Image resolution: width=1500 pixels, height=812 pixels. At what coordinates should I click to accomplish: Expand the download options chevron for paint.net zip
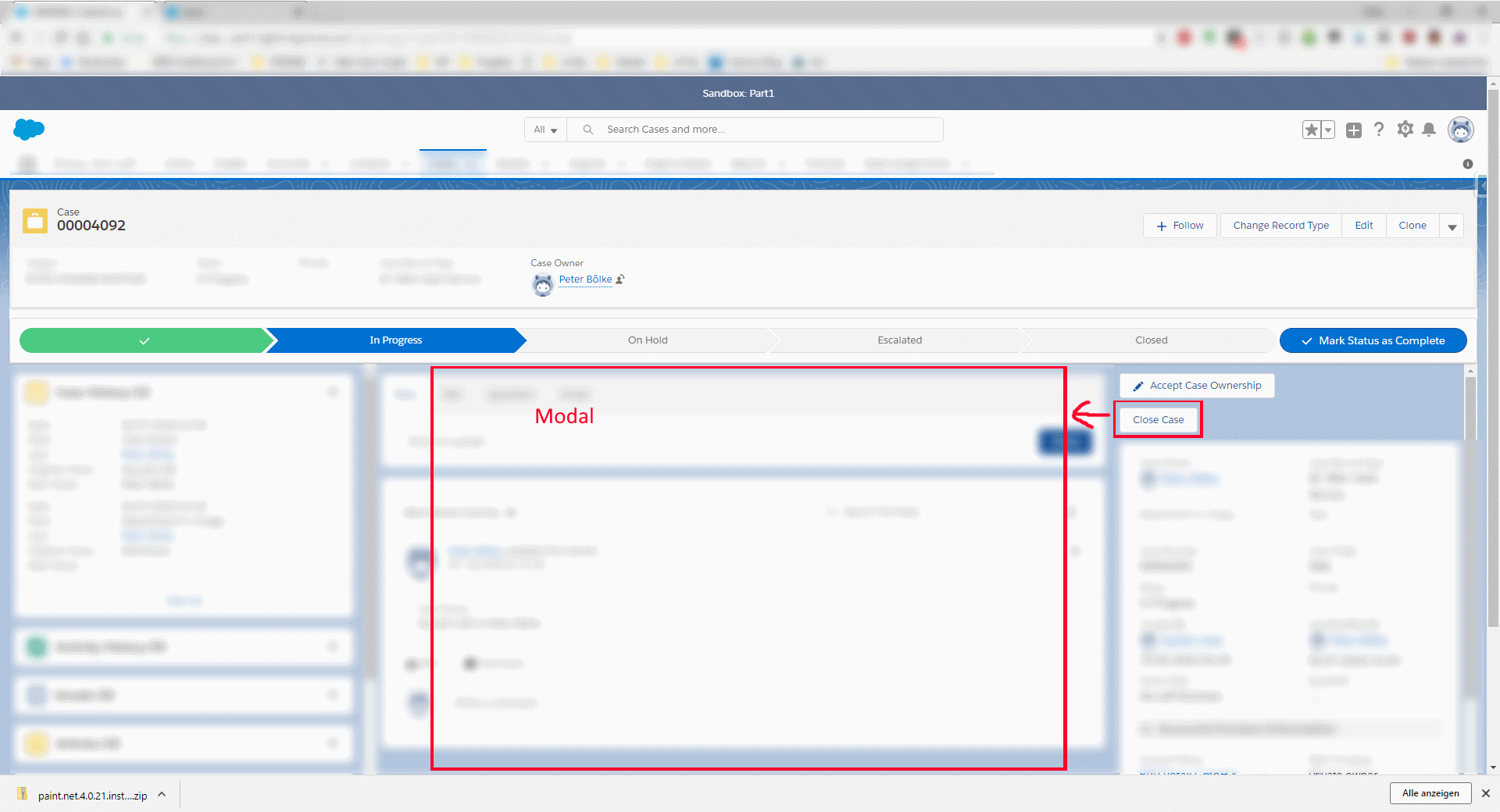[162, 795]
